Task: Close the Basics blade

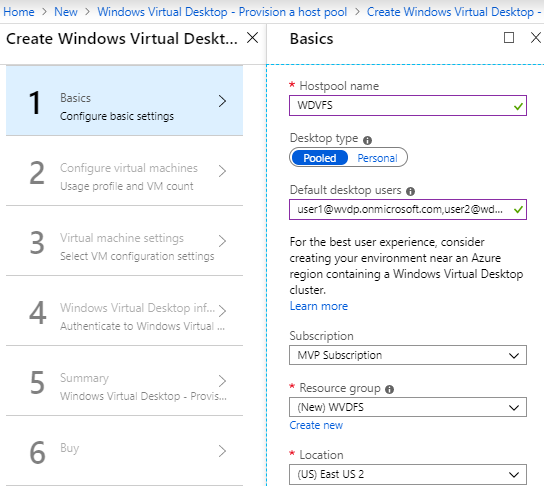Action: point(536,37)
